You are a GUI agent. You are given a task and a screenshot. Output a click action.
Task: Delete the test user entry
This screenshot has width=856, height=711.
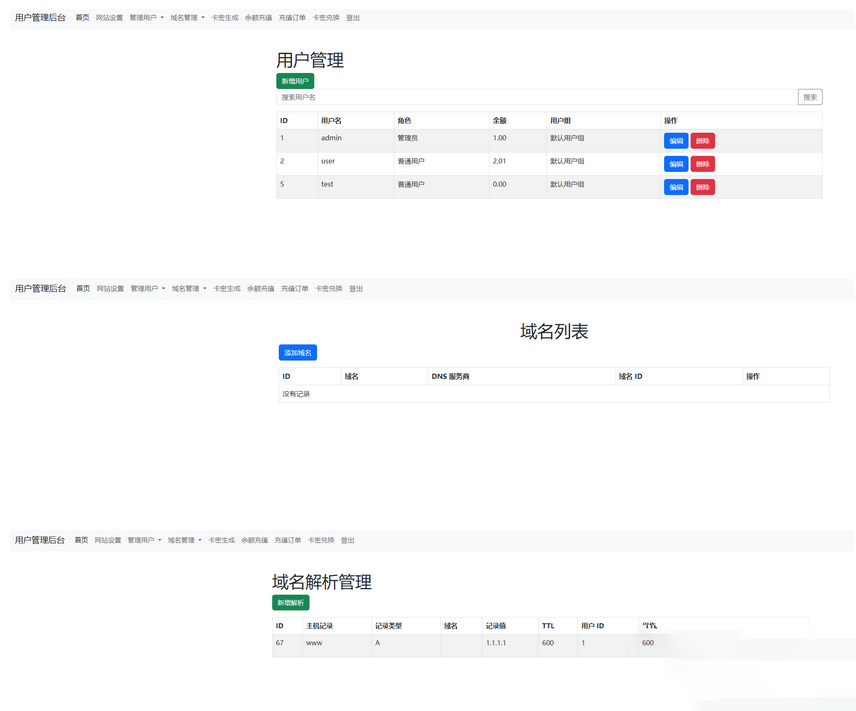coord(703,187)
